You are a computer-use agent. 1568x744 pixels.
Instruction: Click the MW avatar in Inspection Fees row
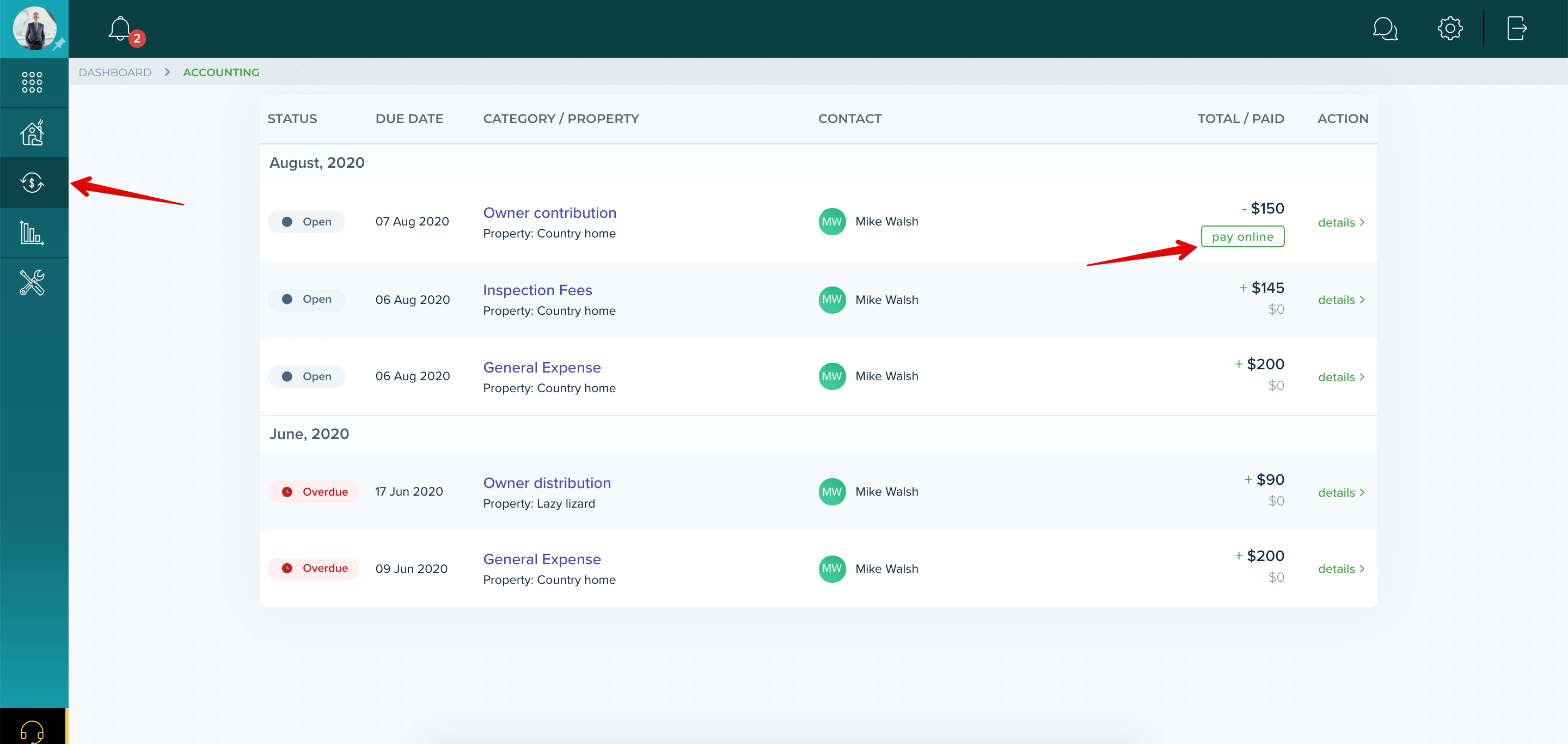pos(831,300)
